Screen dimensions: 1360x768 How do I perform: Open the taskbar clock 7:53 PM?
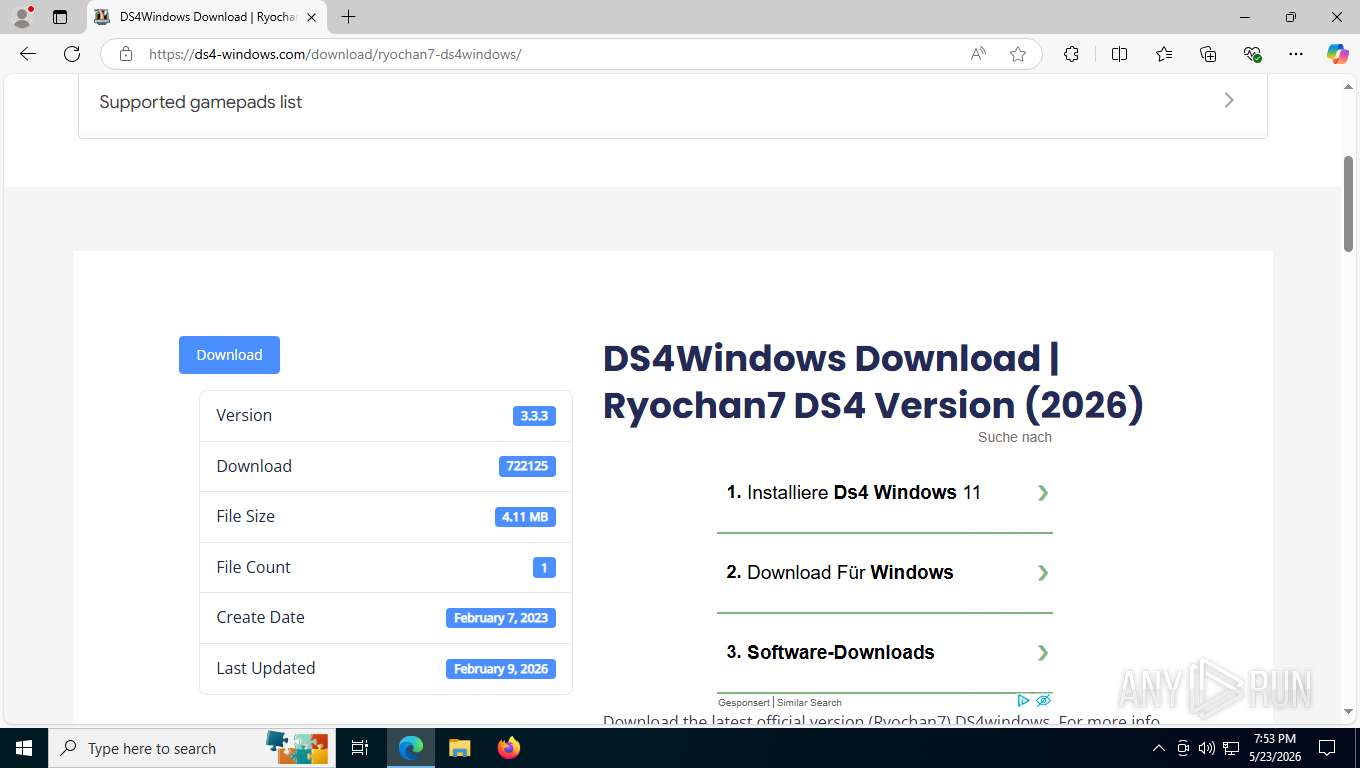1274,748
